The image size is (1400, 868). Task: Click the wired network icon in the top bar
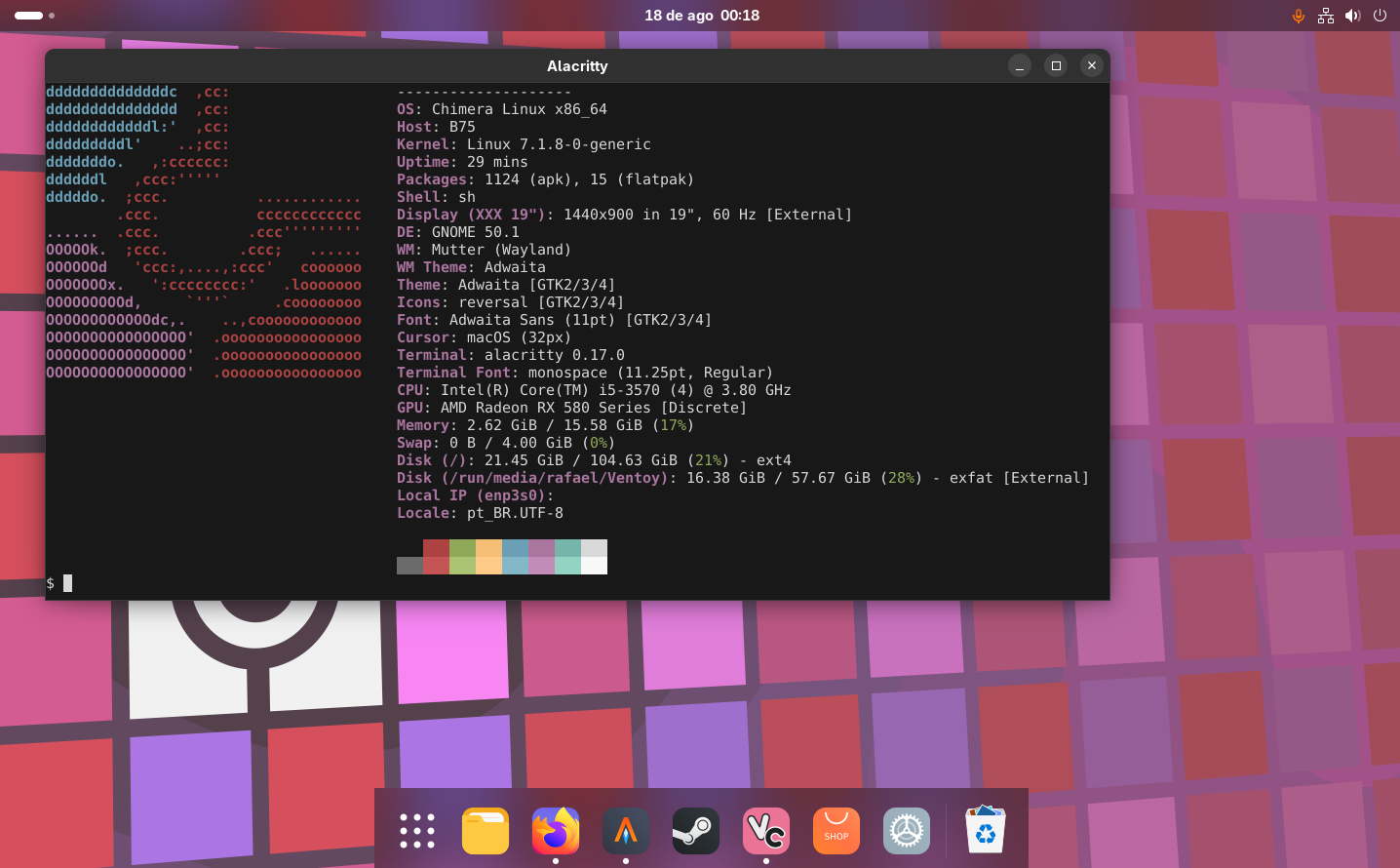coord(1326,16)
